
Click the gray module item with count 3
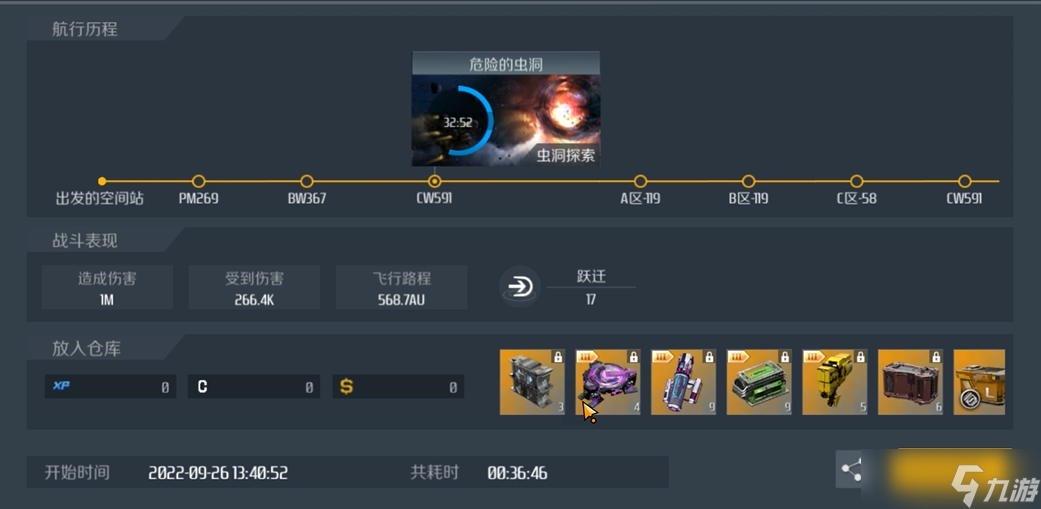[532, 382]
